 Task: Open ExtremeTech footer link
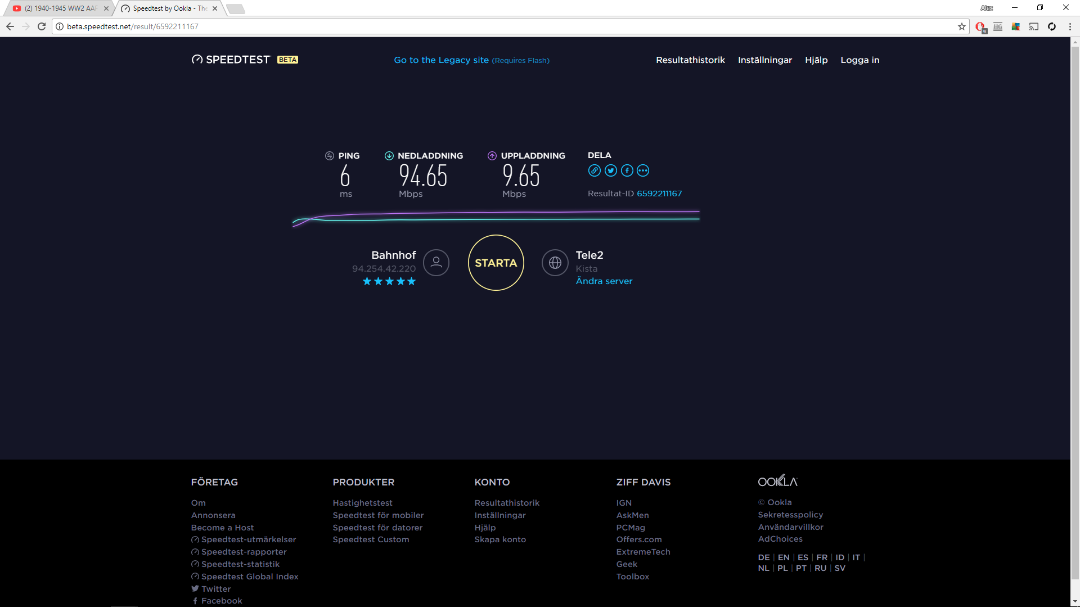click(643, 552)
